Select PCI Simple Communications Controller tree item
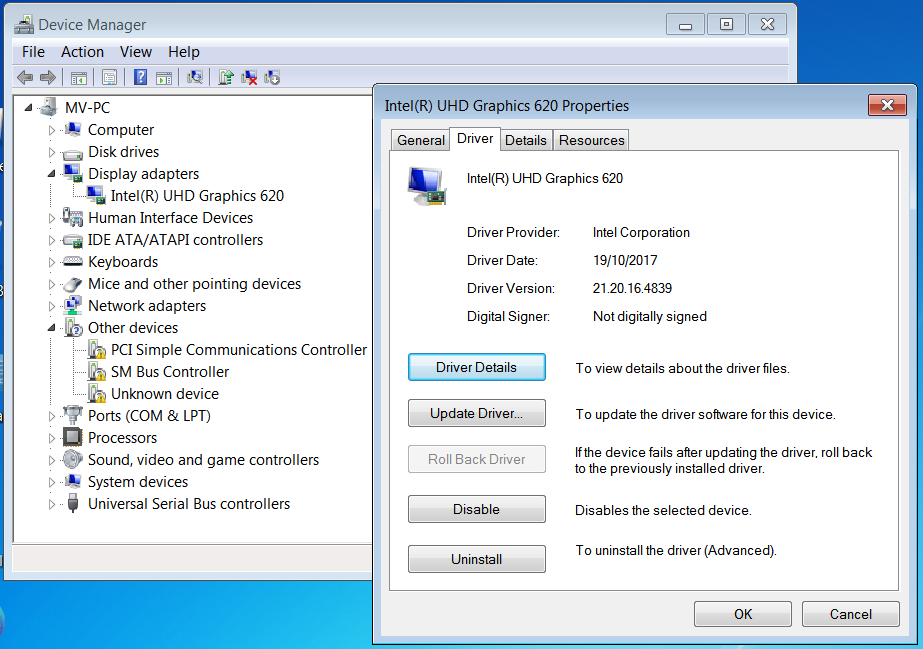 pyautogui.click(x=238, y=350)
